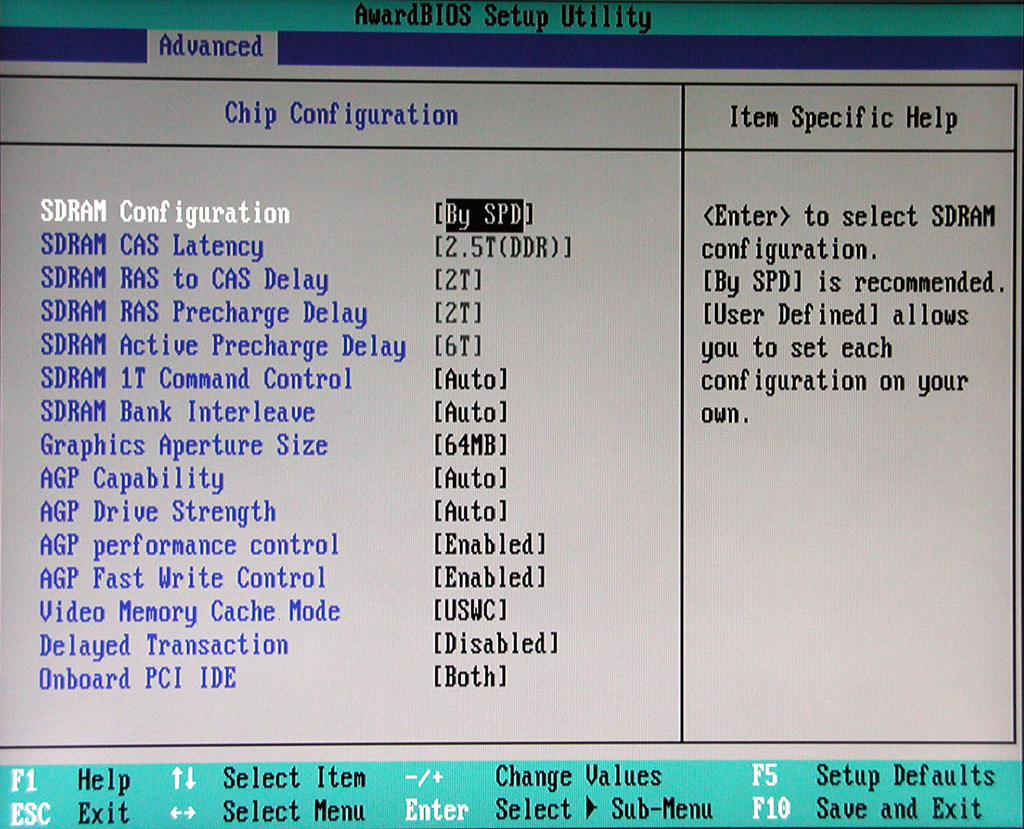The height and width of the screenshot is (829, 1024).
Task: Select the Onboard PCI IDE label
Action: click(138, 679)
